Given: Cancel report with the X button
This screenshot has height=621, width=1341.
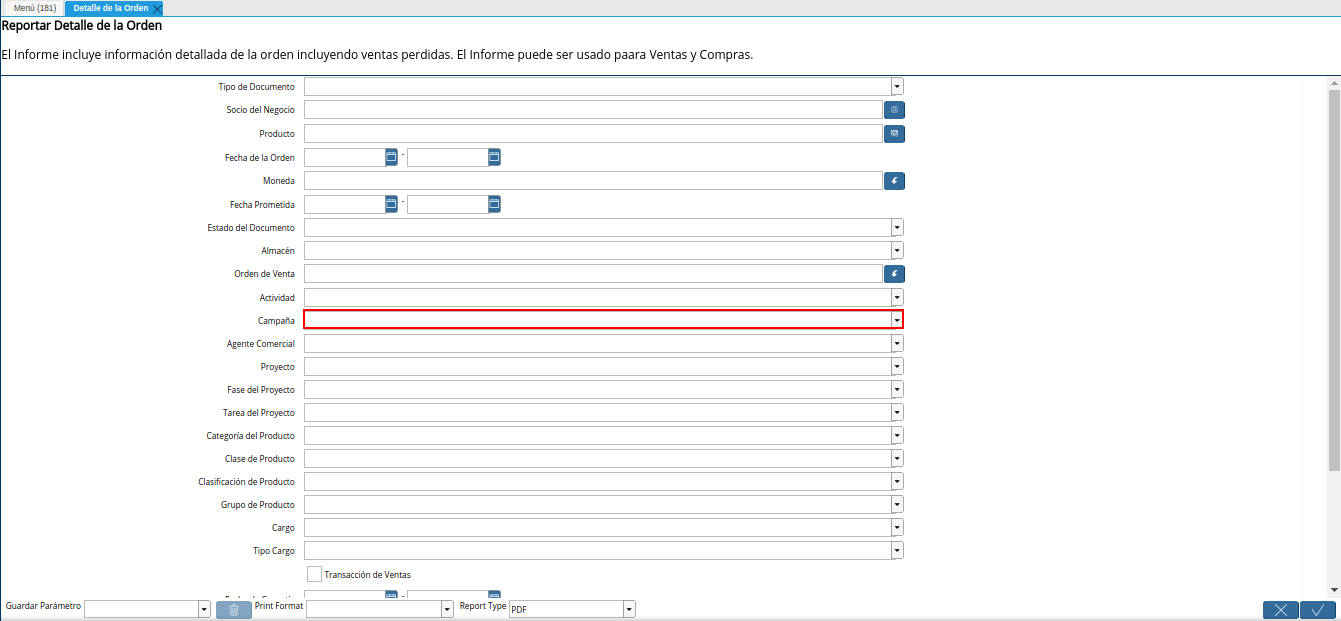Looking at the screenshot, I should tap(1281, 610).
